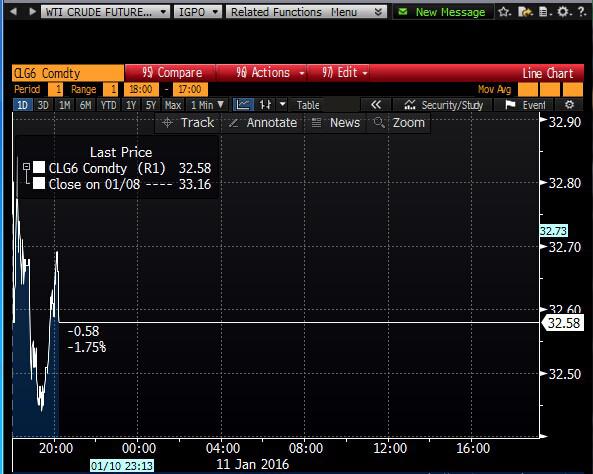Edit the 18:00 start time field
Viewport: 593px width, 474px height.
(141, 90)
